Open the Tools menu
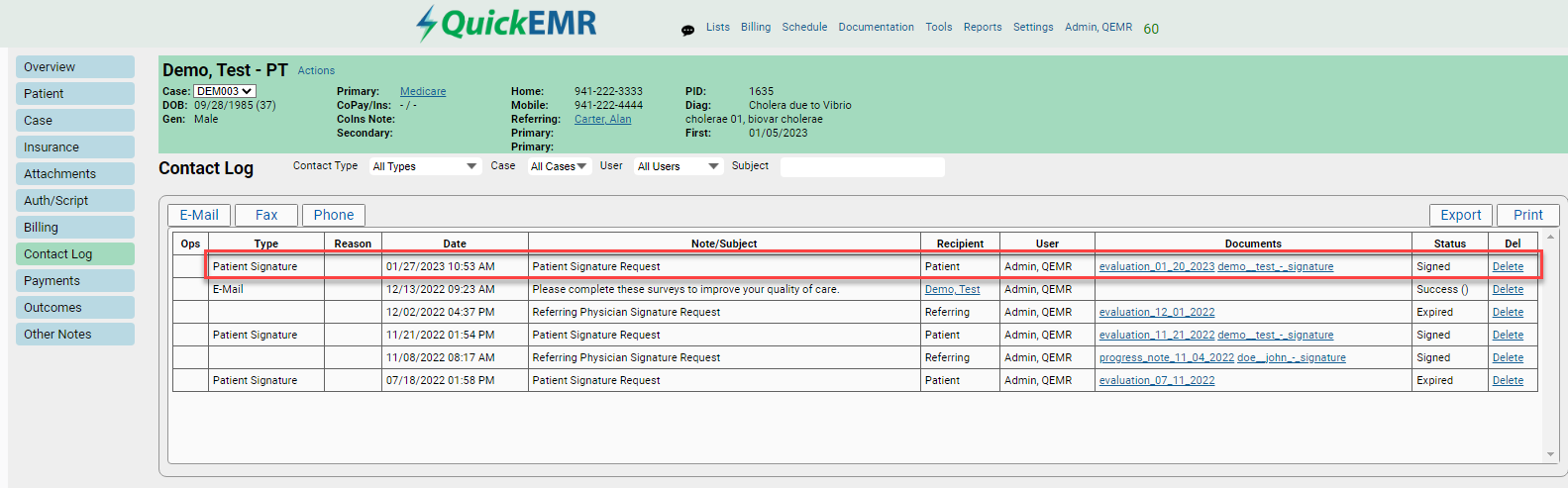Image resolution: width=1568 pixels, height=488 pixels. [939, 28]
